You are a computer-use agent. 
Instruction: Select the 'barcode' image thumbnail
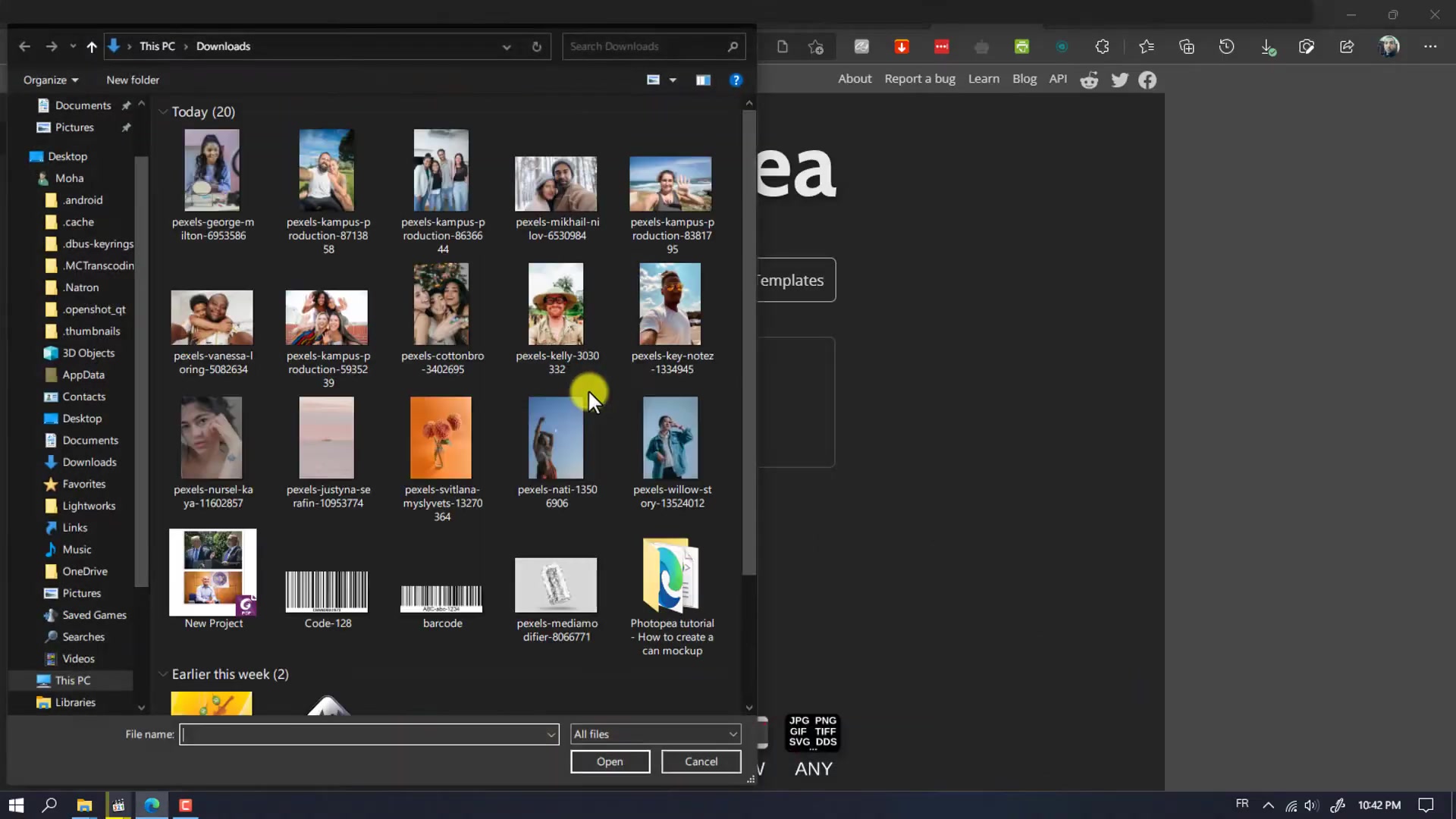point(441,599)
